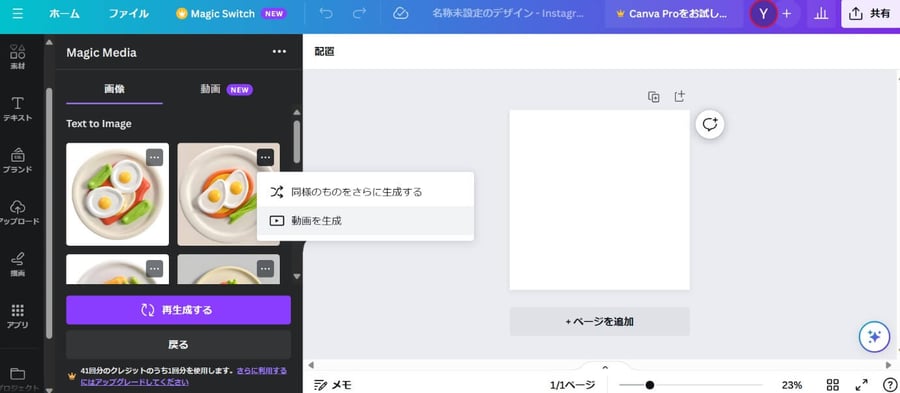Viewport: 900px width, 393px height.
Task: Switch to the 動画 NEW tab
Action: [226, 89]
